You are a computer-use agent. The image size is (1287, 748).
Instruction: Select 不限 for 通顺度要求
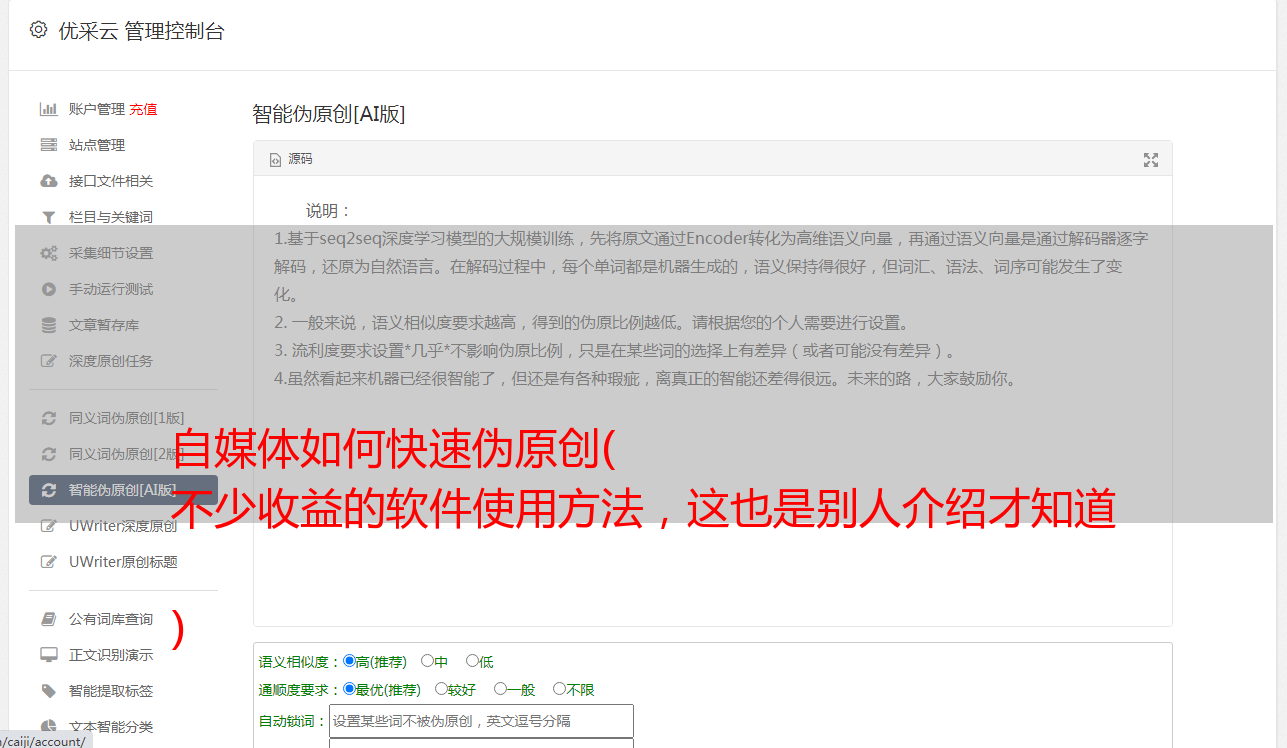559,689
